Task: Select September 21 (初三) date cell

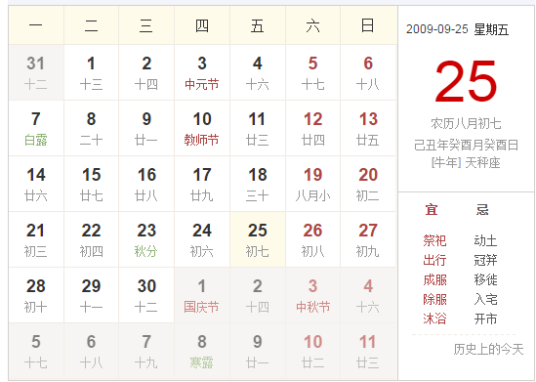Action: (x=36, y=239)
